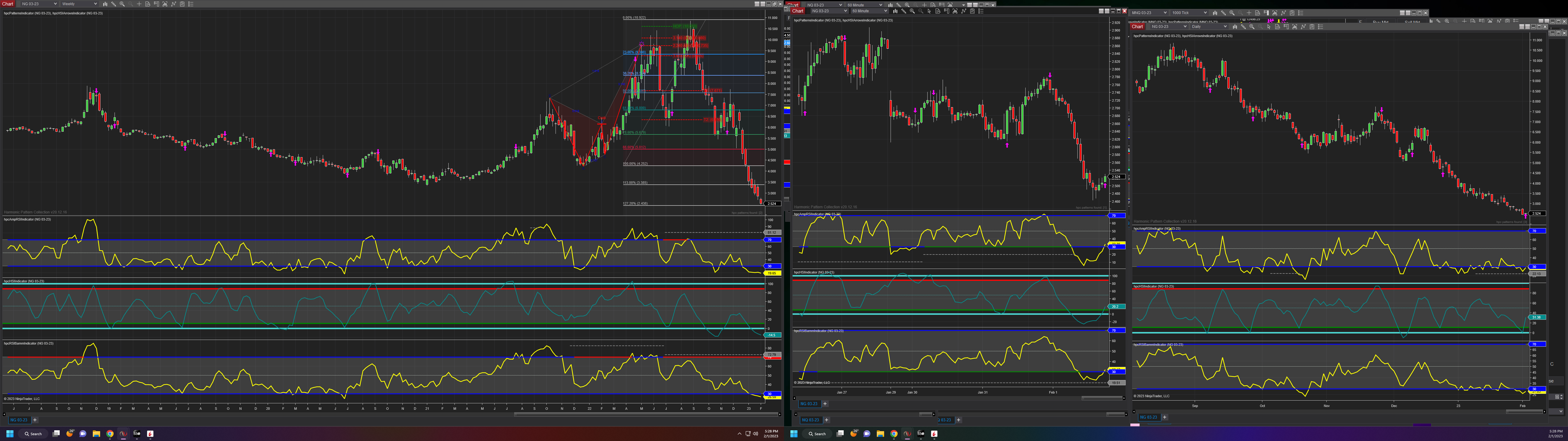Screen dimensions: 1568x441
Task: Toggle crosshair cursor in Weekly chart toolbar
Action: pyautogui.click(x=139, y=4)
